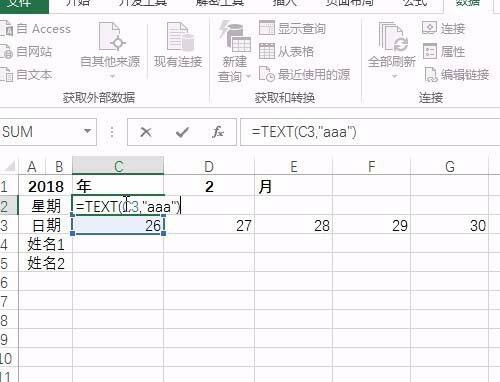500x382 pixels.
Task: Cancel the formula with the X button
Action: 146,132
